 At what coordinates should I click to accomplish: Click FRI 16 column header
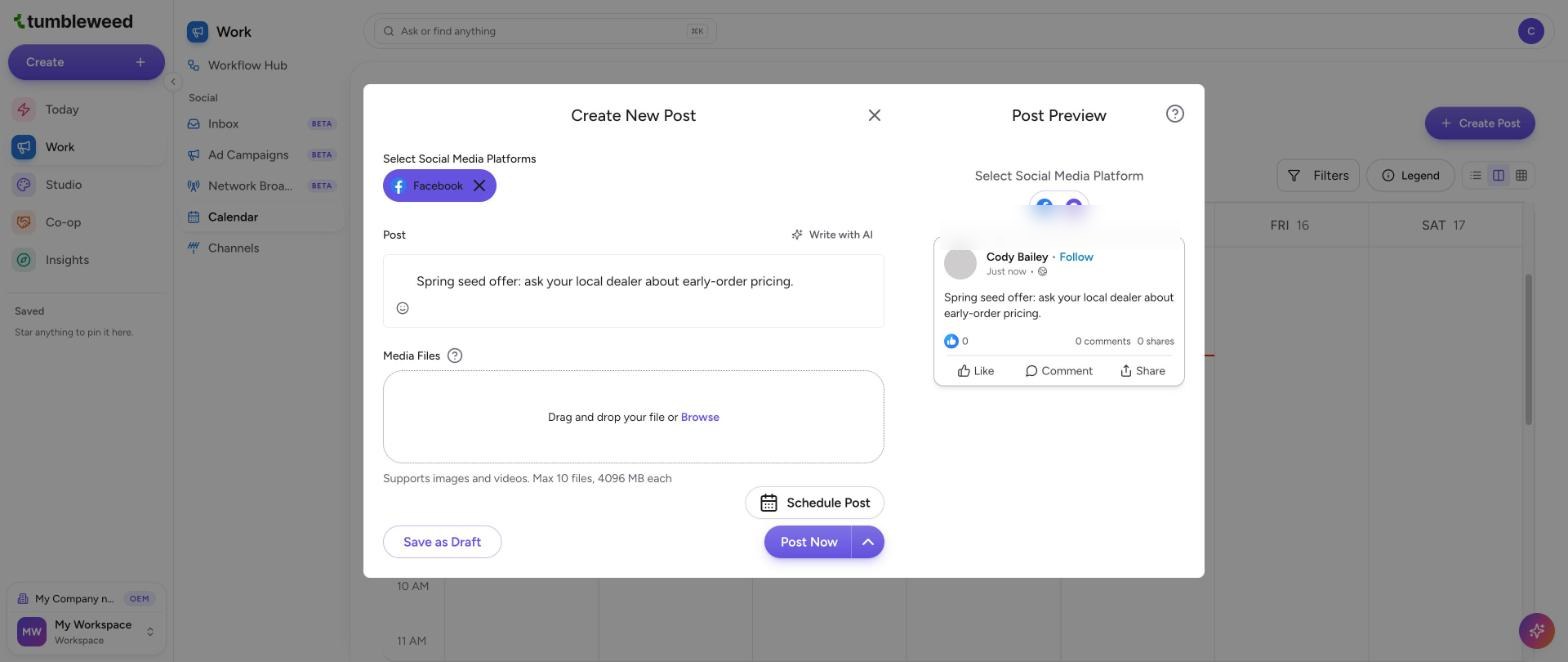pos(1289,225)
